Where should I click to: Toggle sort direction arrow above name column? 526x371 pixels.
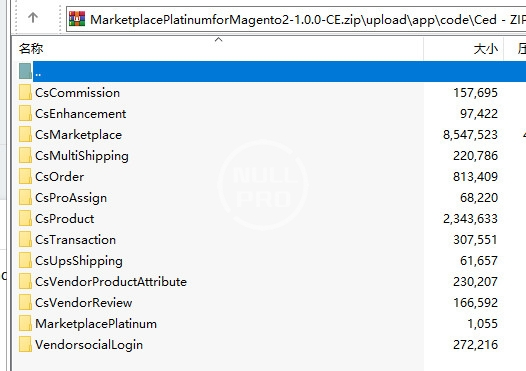[x=218, y=40]
